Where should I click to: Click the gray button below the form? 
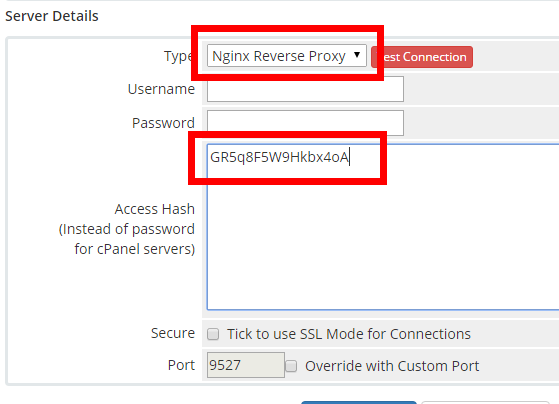tap(485, 402)
